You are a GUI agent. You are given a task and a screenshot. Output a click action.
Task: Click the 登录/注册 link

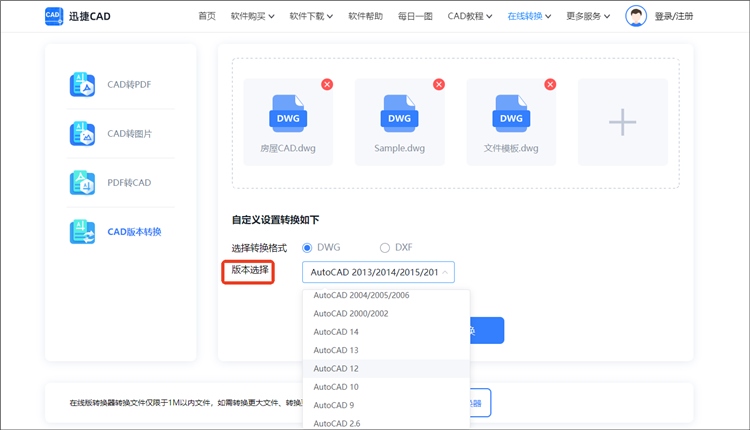tap(673, 16)
